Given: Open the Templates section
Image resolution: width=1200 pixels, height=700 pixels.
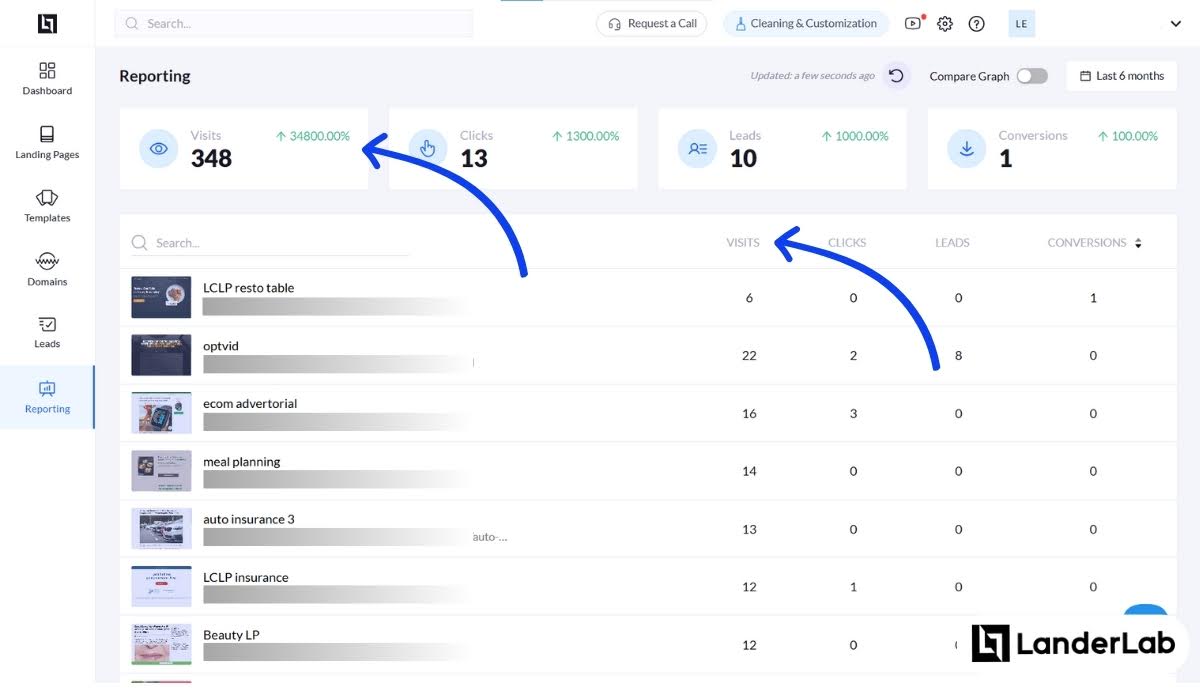Looking at the screenshot, I should click(47, 205).
